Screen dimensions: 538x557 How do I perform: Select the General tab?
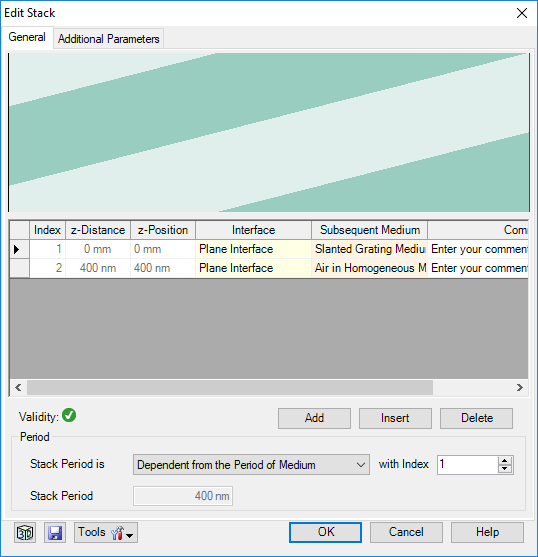27,37
